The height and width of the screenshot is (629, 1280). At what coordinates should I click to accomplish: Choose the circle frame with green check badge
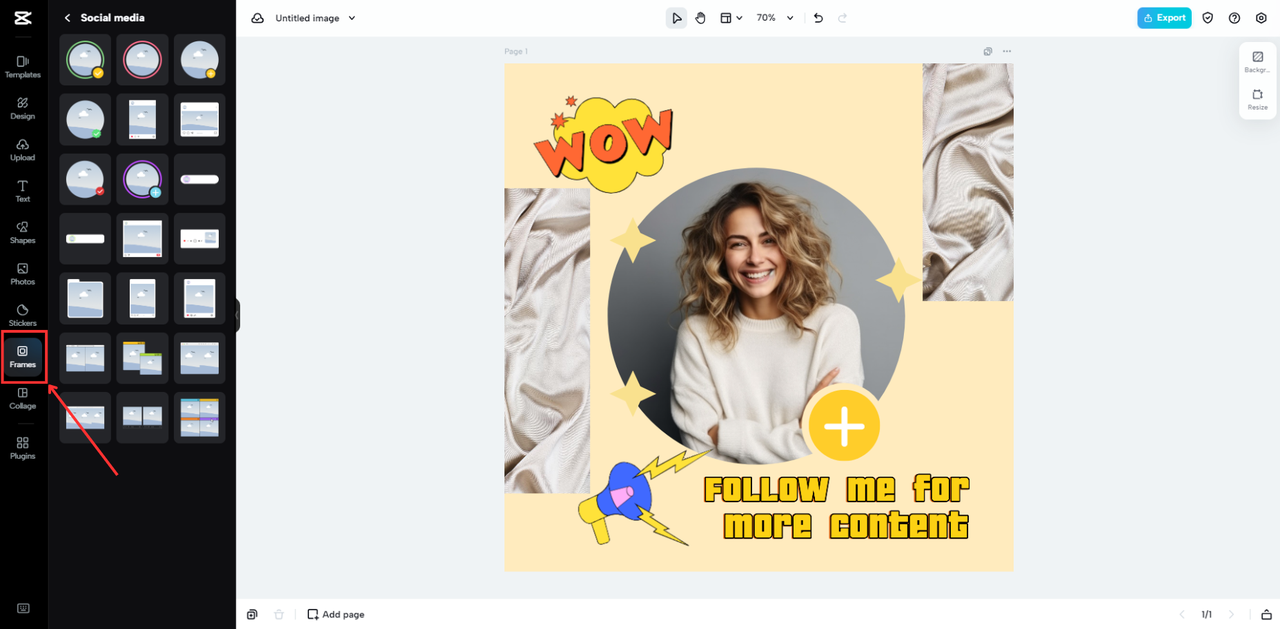tap(85, 120)
